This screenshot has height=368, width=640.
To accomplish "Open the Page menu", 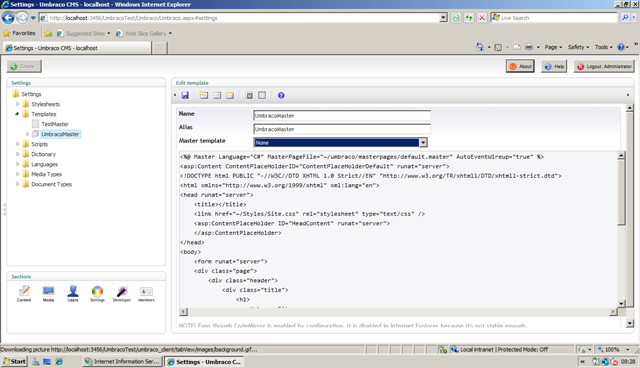I will coord(553,47).
